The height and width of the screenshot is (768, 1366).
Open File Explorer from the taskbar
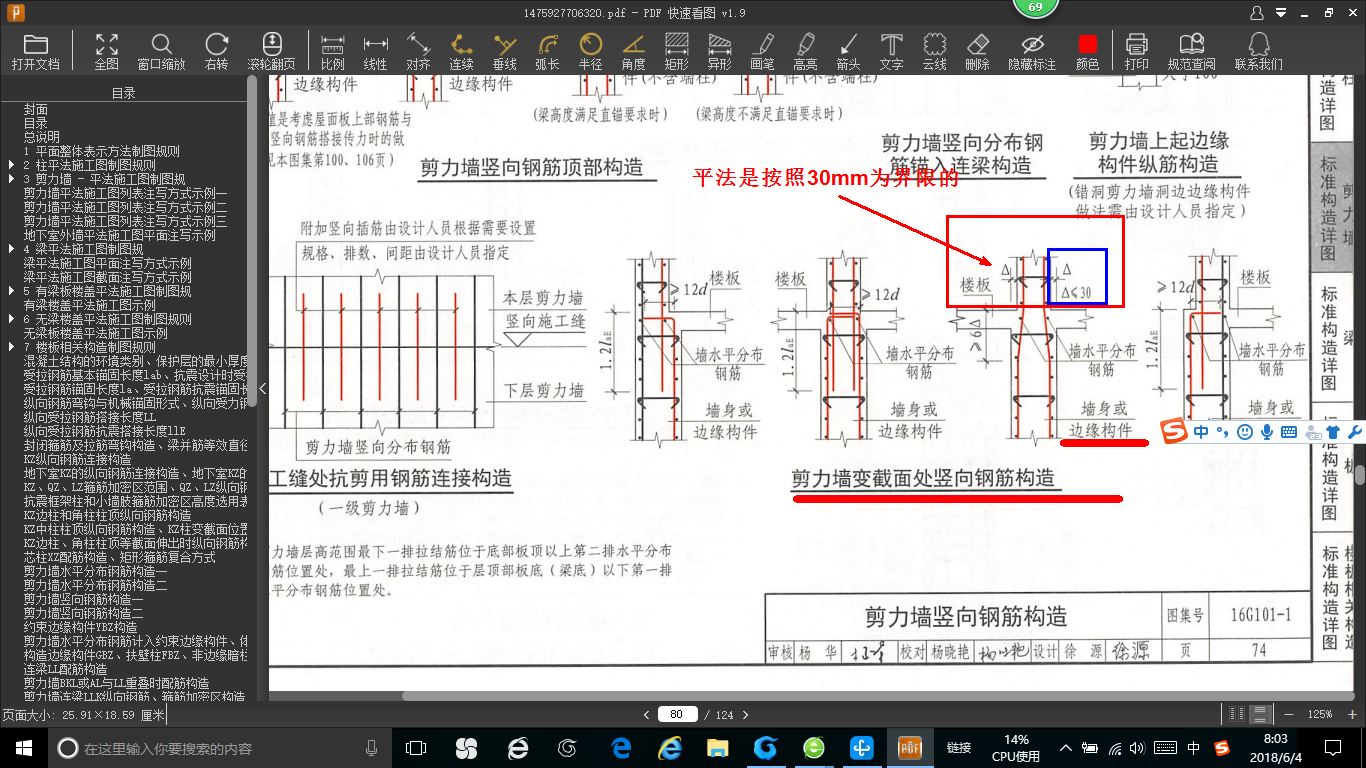tap(717, 748)
